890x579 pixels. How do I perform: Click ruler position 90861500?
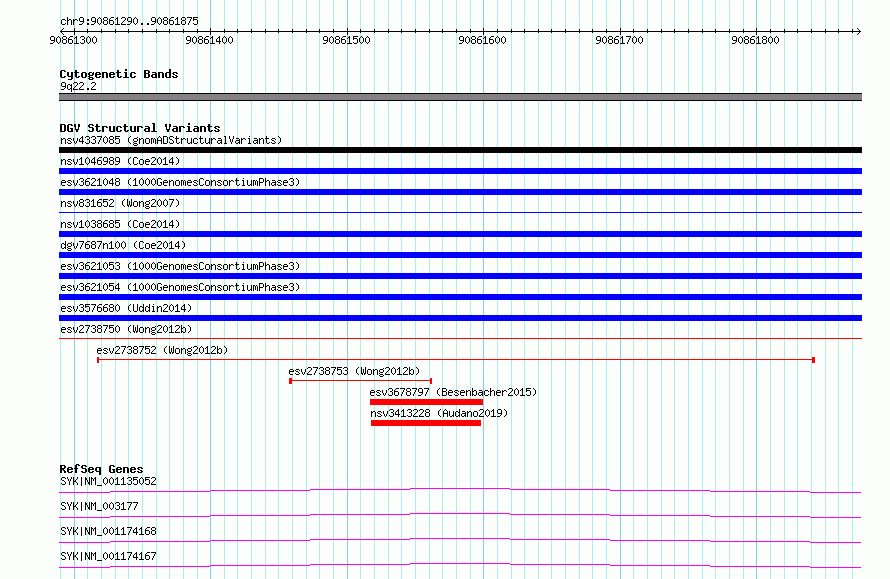[346, 40]
